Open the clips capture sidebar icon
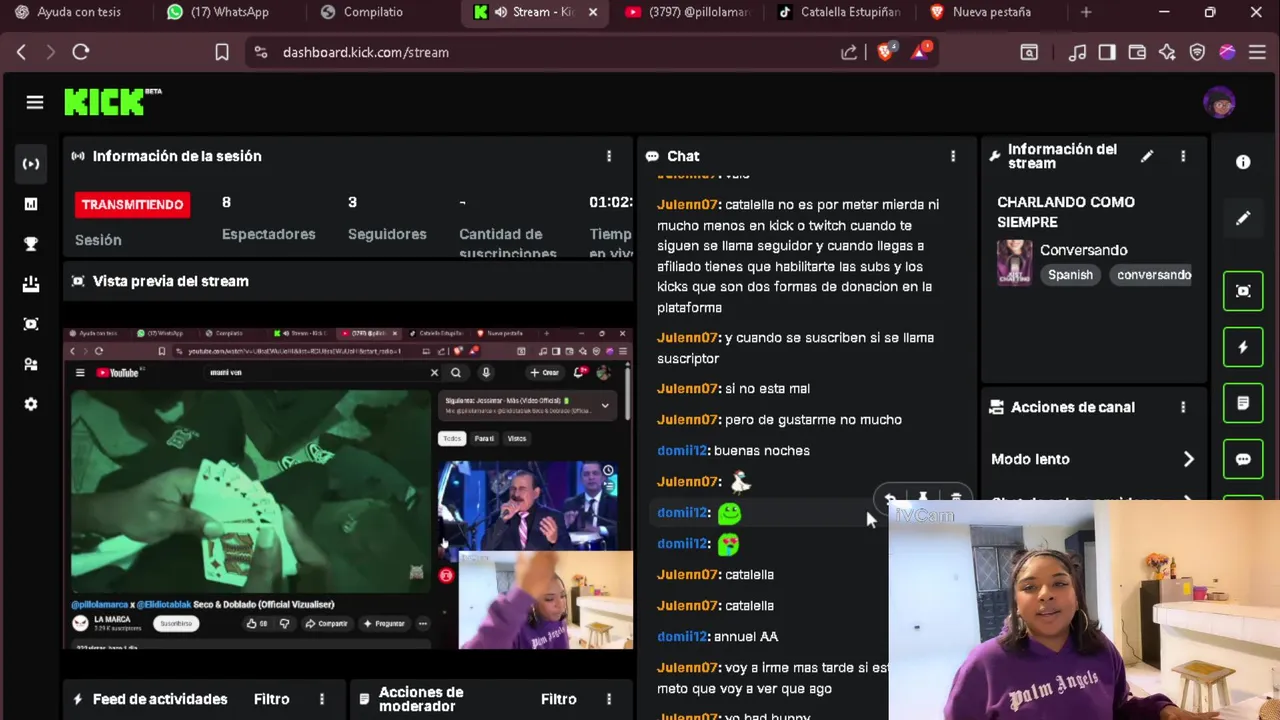1280x720 pixels. (31, 324)
